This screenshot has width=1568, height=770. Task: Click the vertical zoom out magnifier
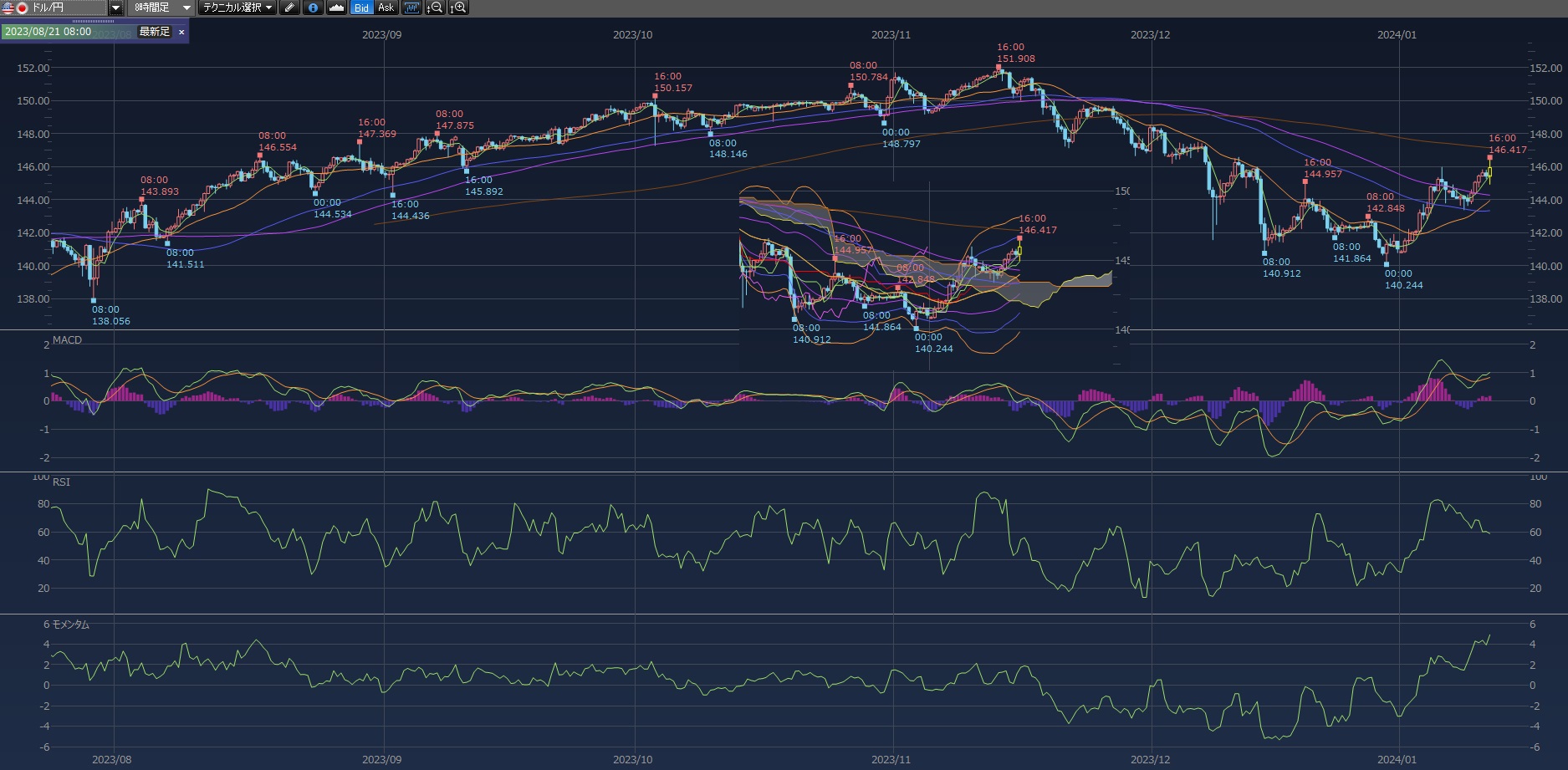tap(435, 8)
